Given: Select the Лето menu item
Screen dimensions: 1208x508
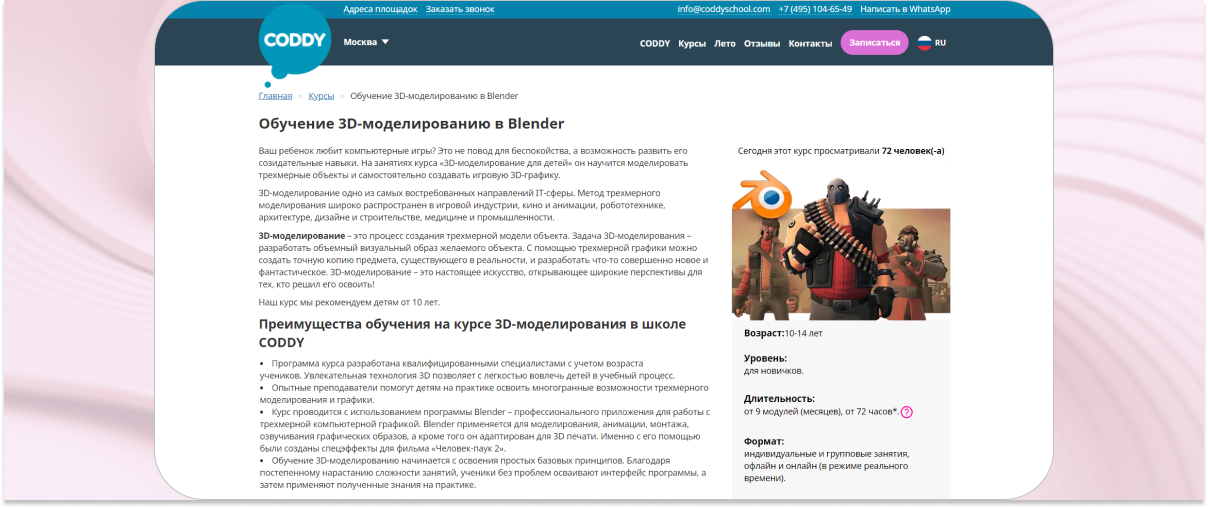Looking at the screenshot, I should coord(725,44).
